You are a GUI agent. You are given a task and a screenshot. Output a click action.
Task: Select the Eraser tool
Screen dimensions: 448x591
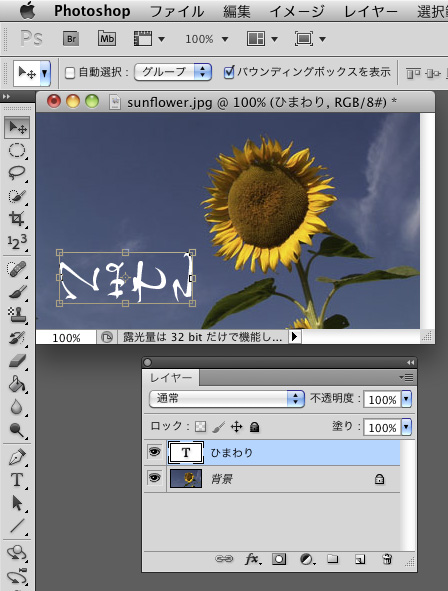click(17, 361)
